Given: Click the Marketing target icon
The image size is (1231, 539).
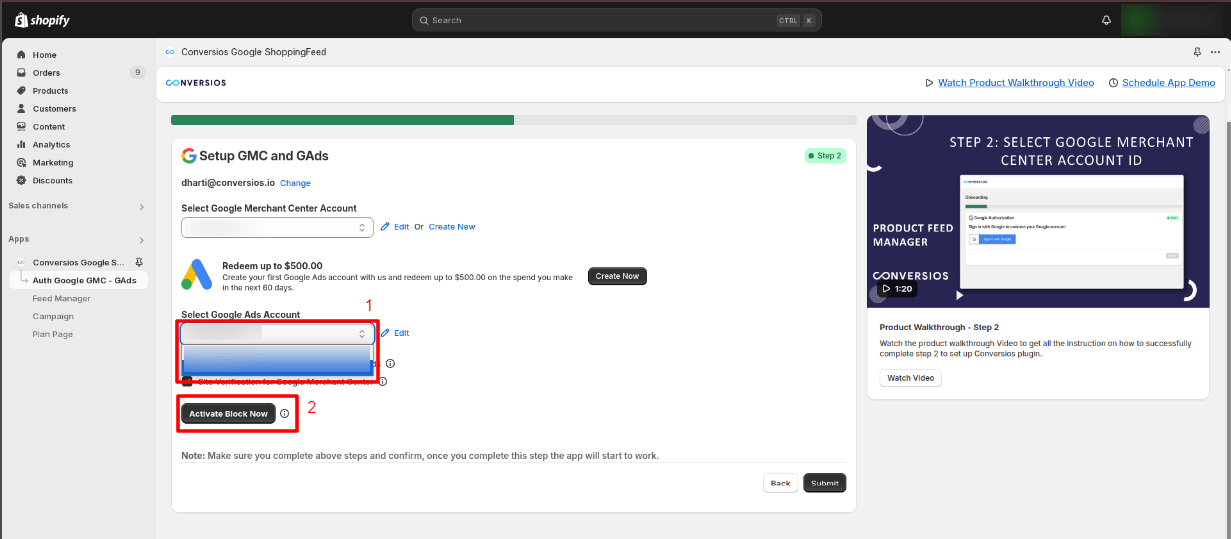Looking at the screenshot, I should pyautogui.click(x=21, y=163).
